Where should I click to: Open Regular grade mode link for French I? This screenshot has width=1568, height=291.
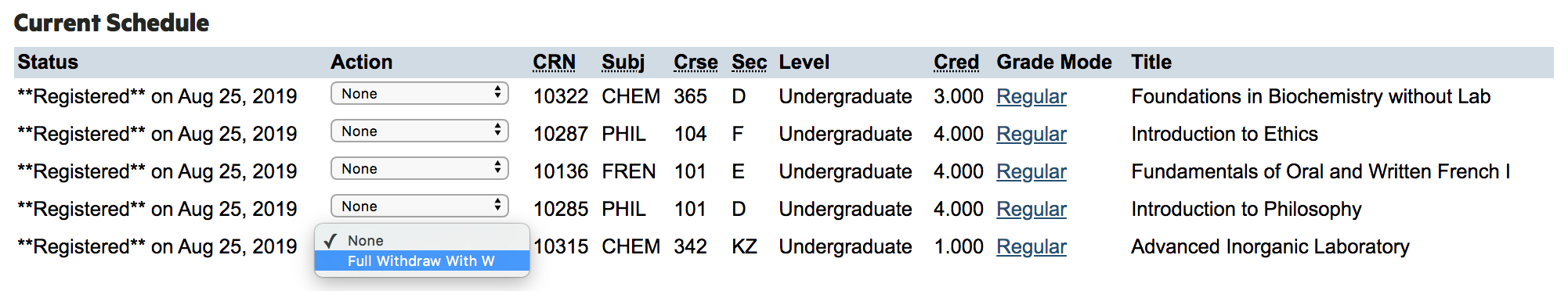coord(1031,171)
